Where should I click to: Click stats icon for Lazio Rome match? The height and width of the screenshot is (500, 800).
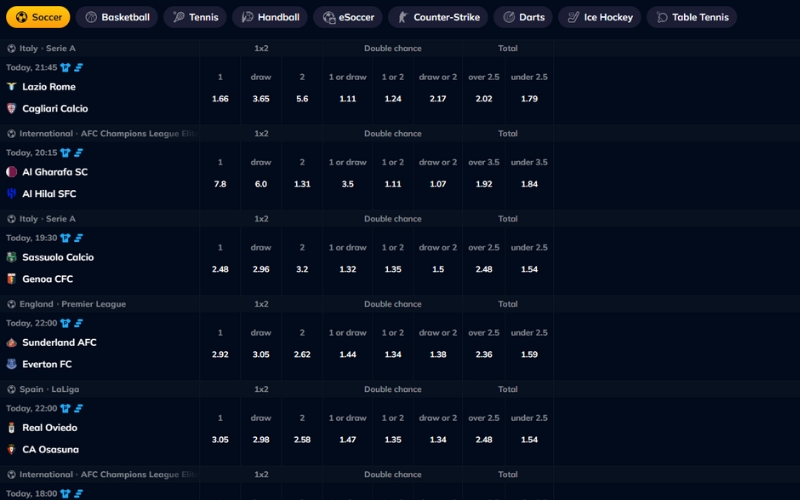(79, 67)
